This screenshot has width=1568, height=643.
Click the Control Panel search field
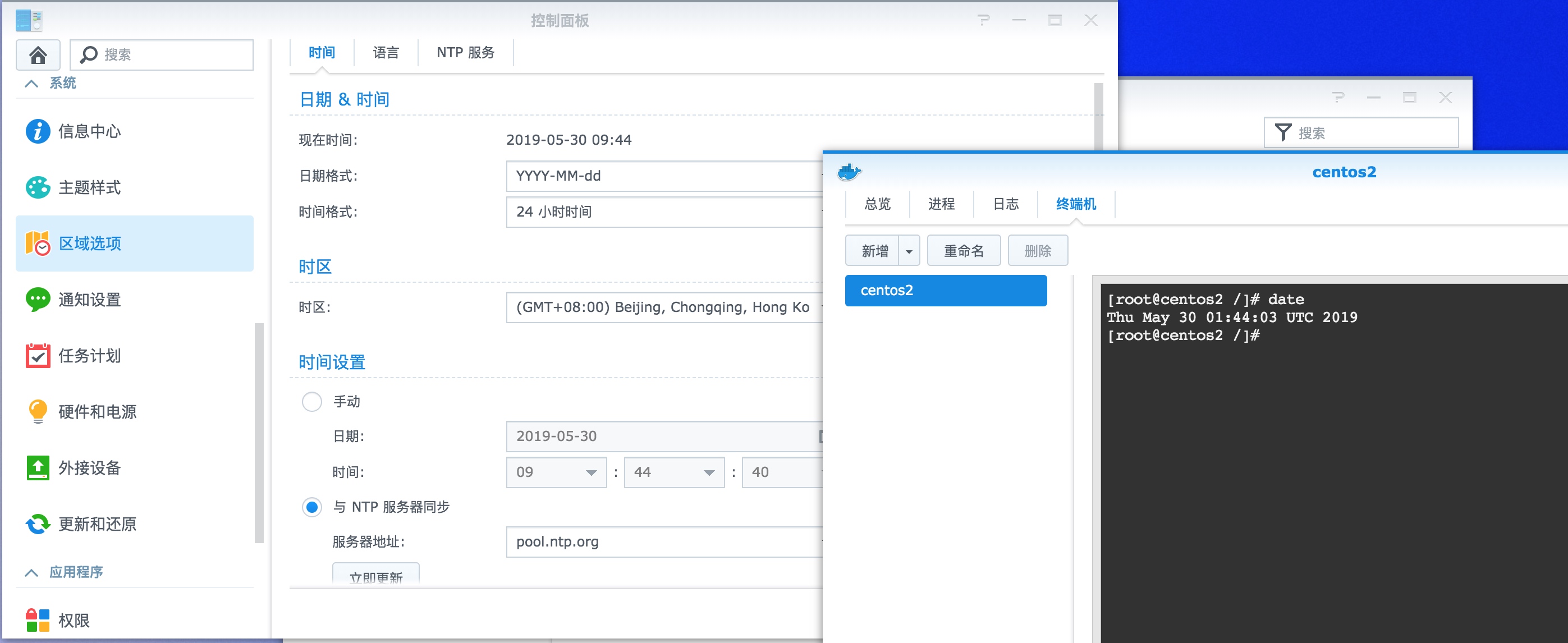[x=161, y=55]
